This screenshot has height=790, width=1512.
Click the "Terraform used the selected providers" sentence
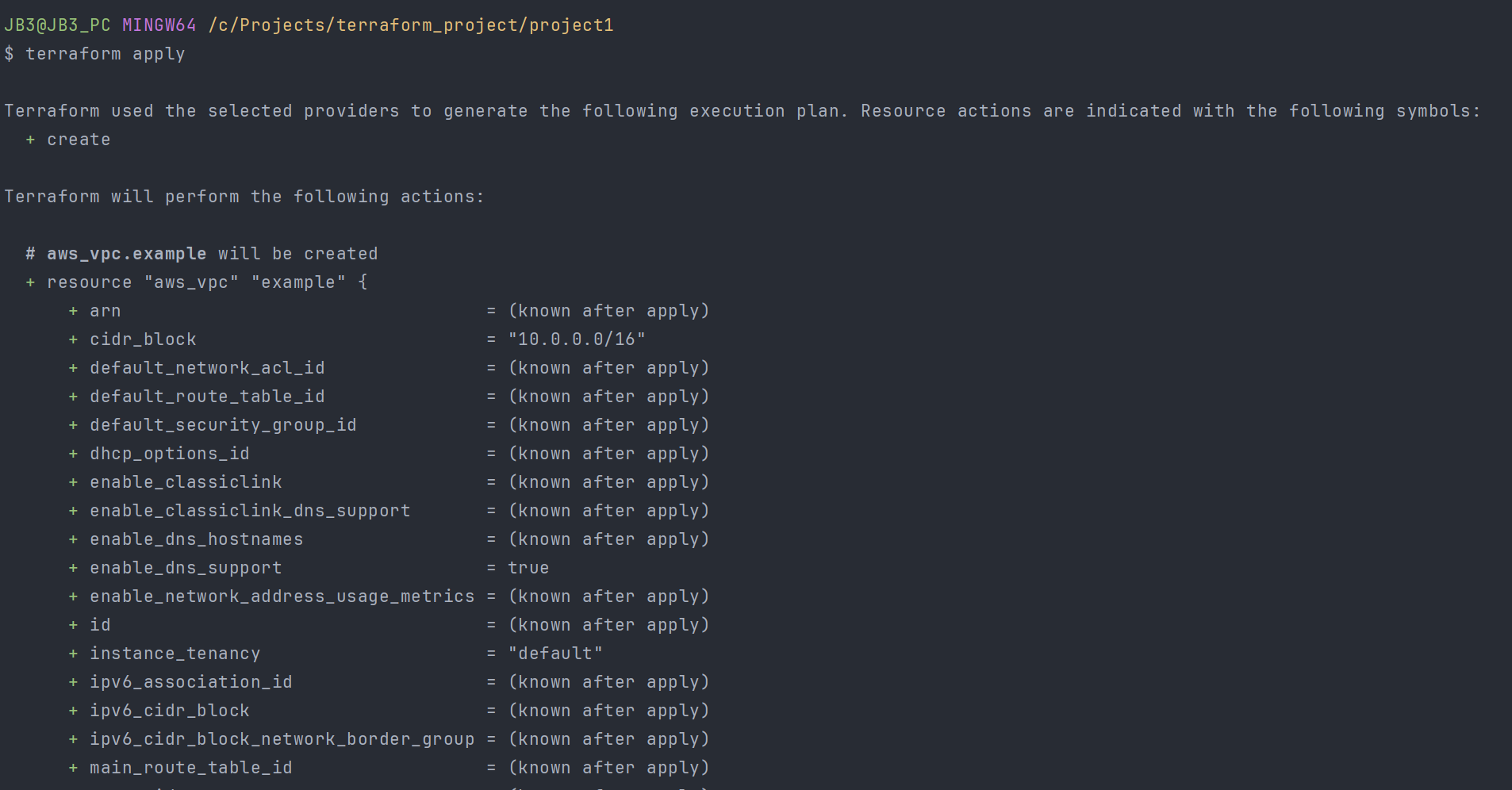tap(743, 111)
